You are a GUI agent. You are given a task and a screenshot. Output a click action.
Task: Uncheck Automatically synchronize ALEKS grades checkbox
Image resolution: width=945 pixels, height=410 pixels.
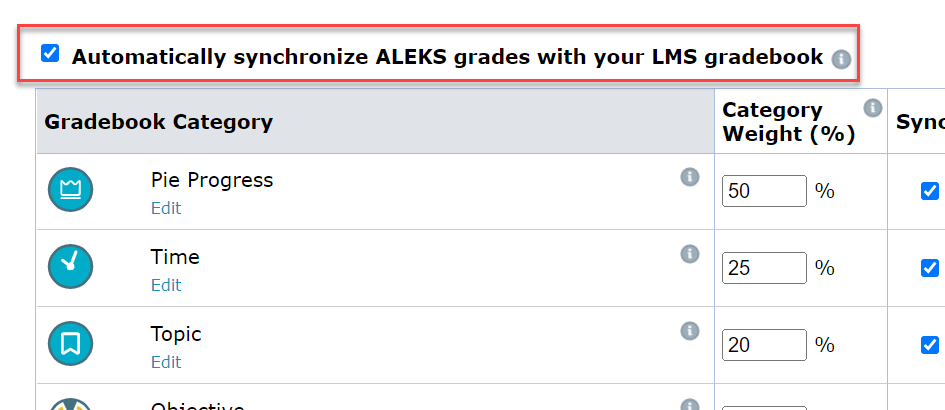(x=50, y=53)
